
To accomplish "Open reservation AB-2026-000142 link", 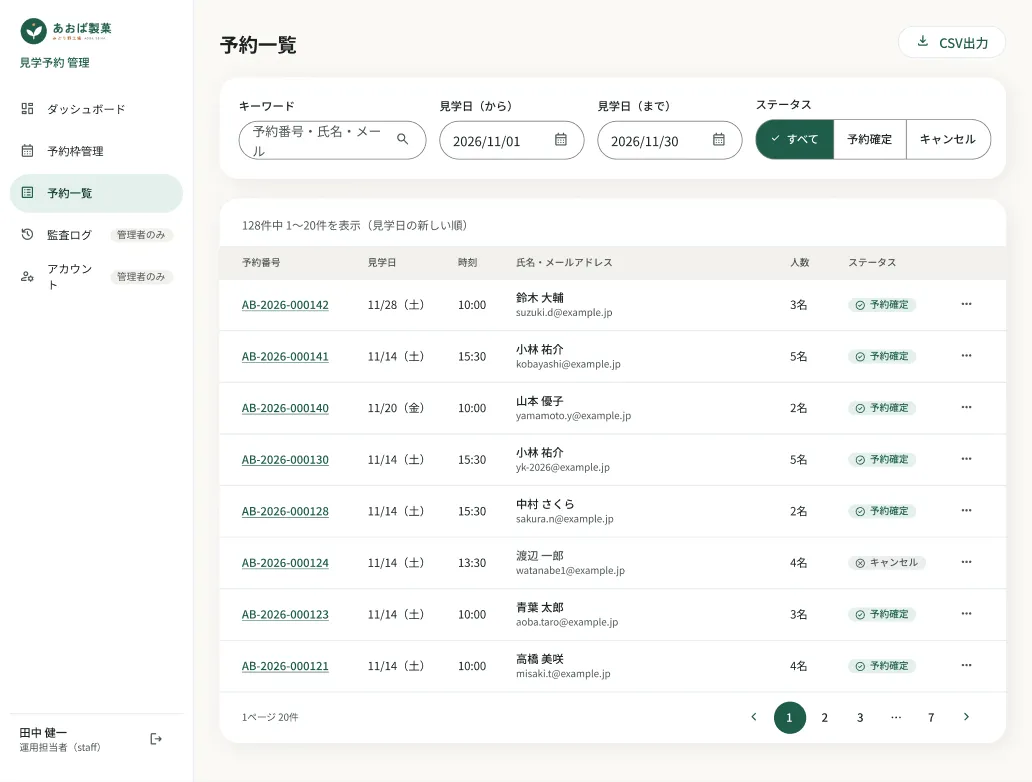I will point(285,305).
